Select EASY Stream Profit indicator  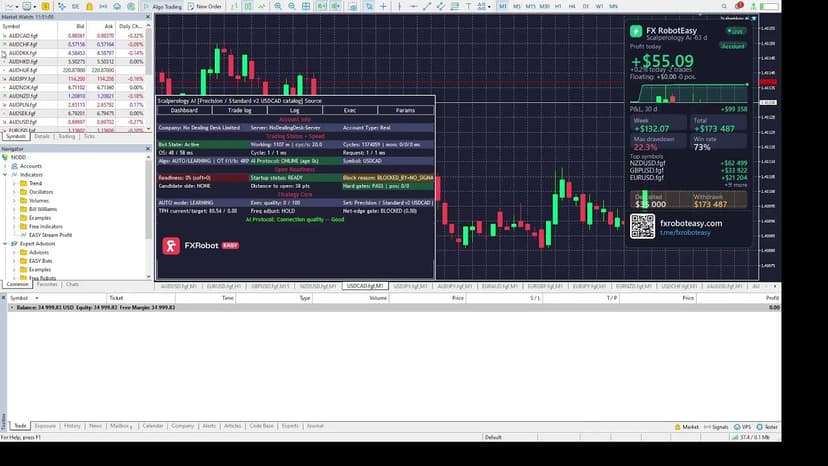coord(50,235)
